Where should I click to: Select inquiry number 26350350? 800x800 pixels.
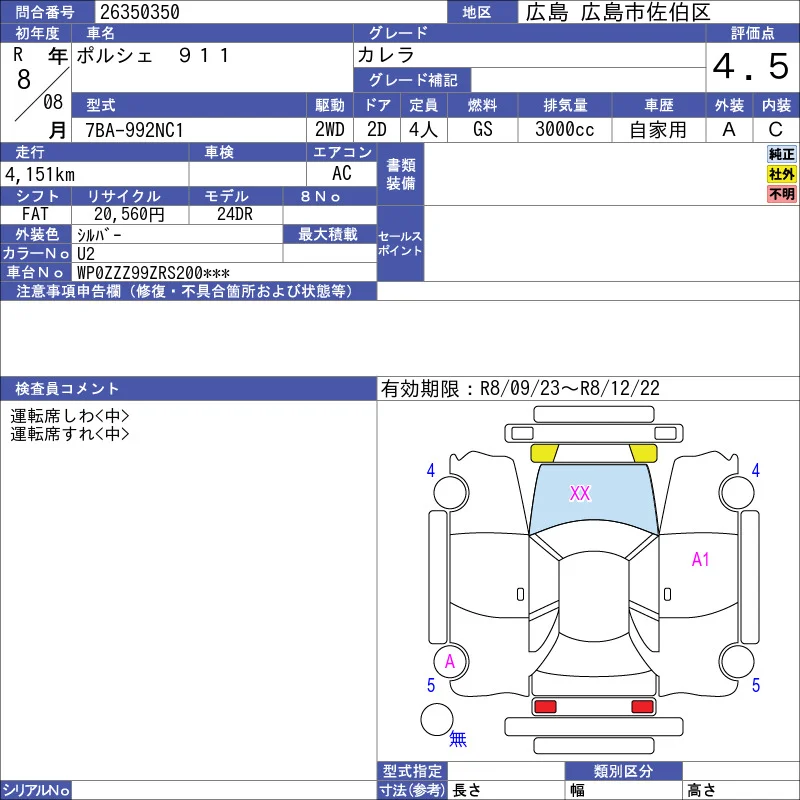coord(140,12)
